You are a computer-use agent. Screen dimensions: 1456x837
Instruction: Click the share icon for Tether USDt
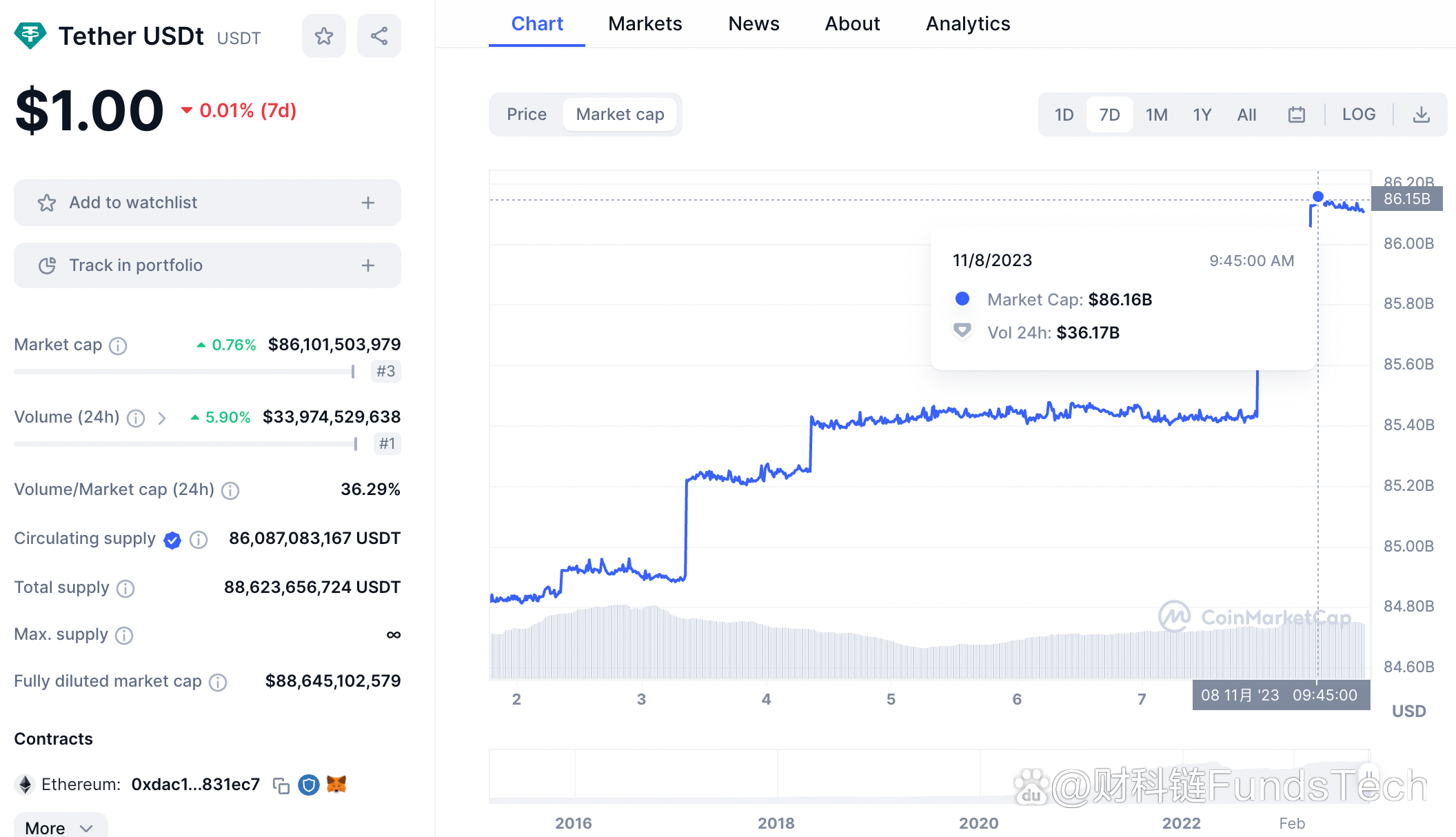point(378,36)
